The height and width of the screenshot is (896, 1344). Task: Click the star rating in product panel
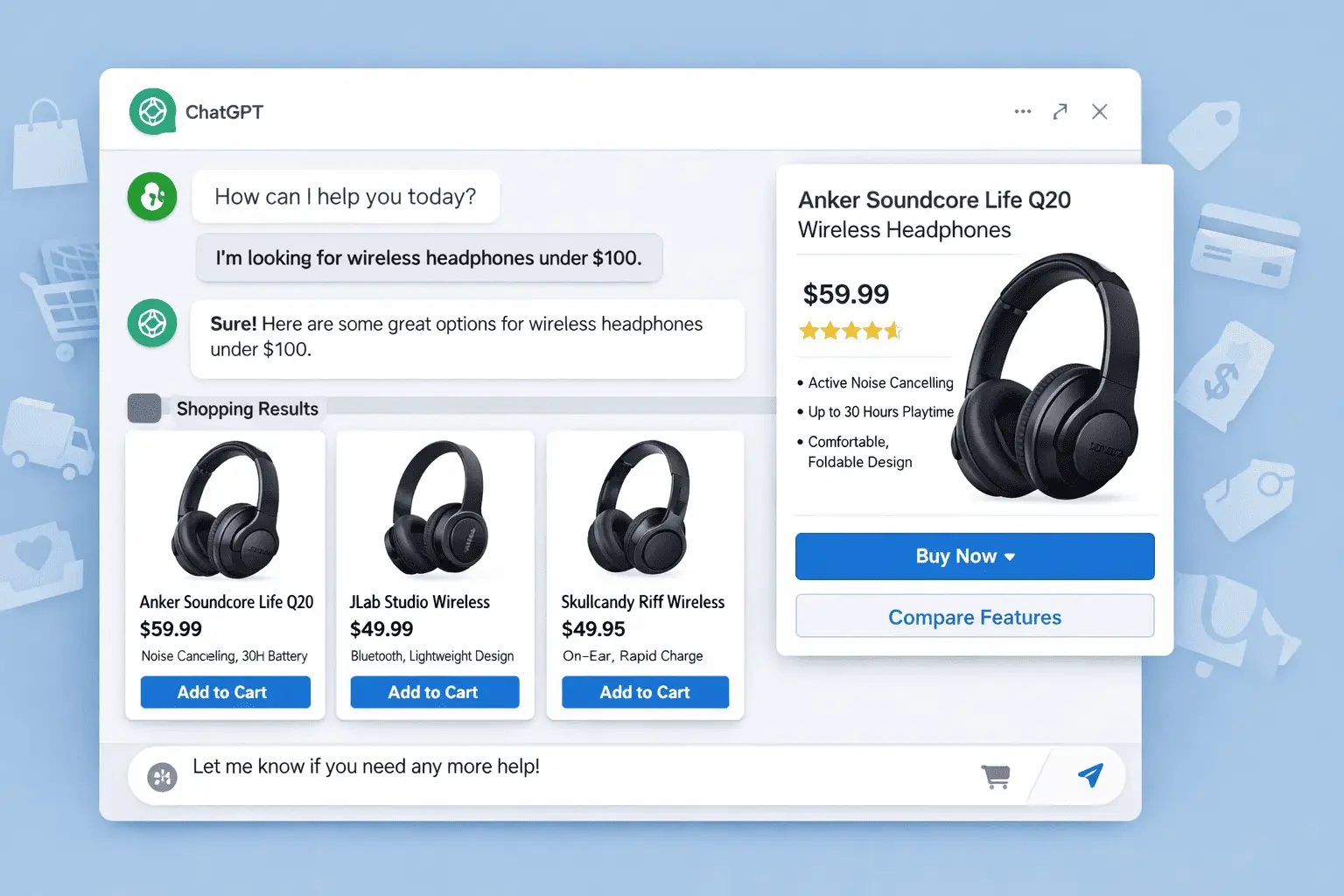click(850, 331)
